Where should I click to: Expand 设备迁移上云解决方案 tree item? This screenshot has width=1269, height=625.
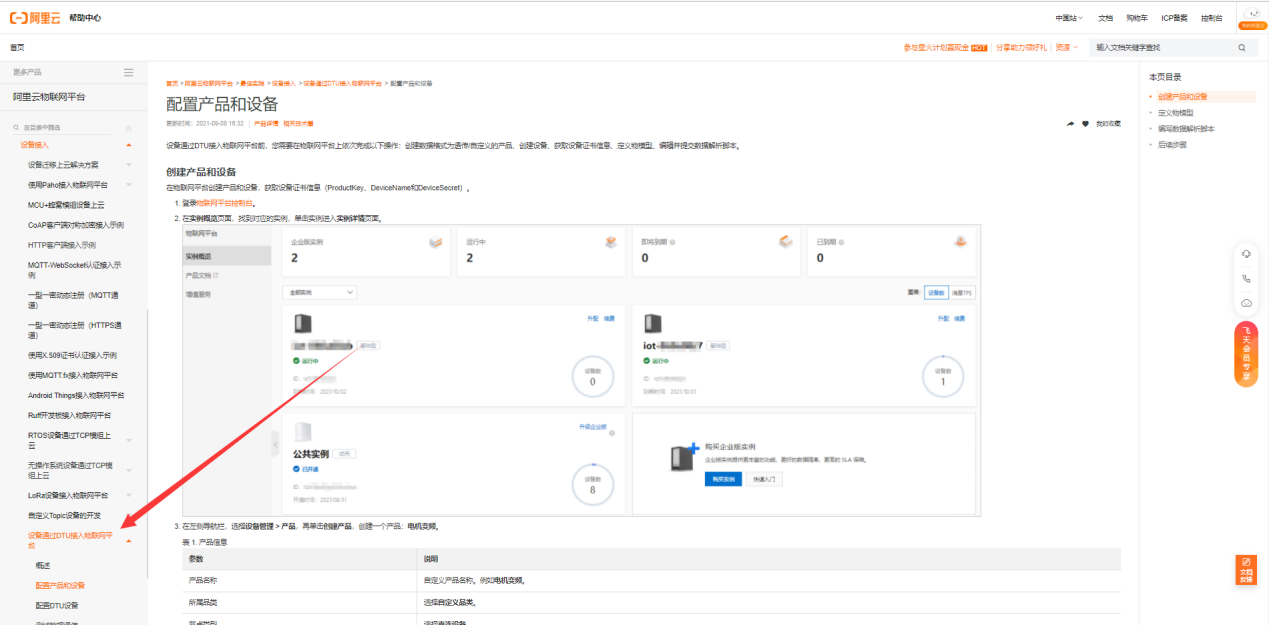pyautogui.click(x=128, y=165)
